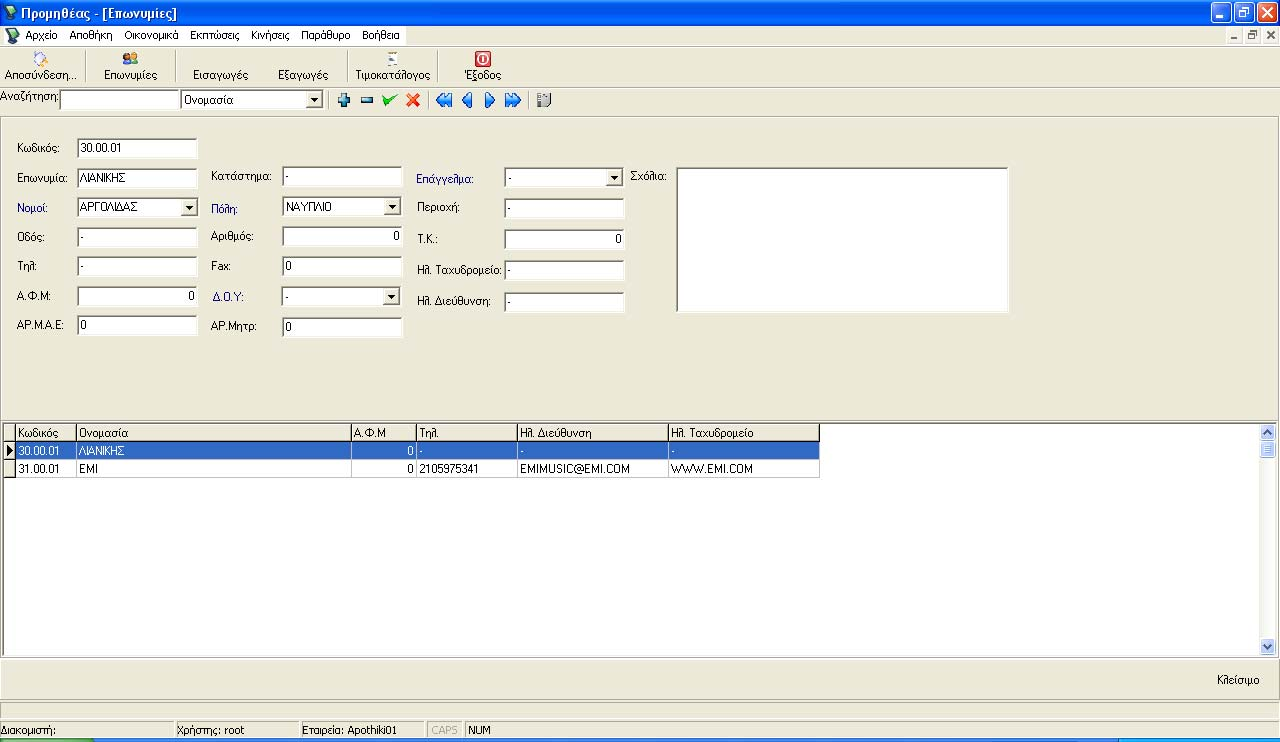Click the phone cell 2105975341
Viewport: 1280px width, 742px height.
tap(467, 469)
